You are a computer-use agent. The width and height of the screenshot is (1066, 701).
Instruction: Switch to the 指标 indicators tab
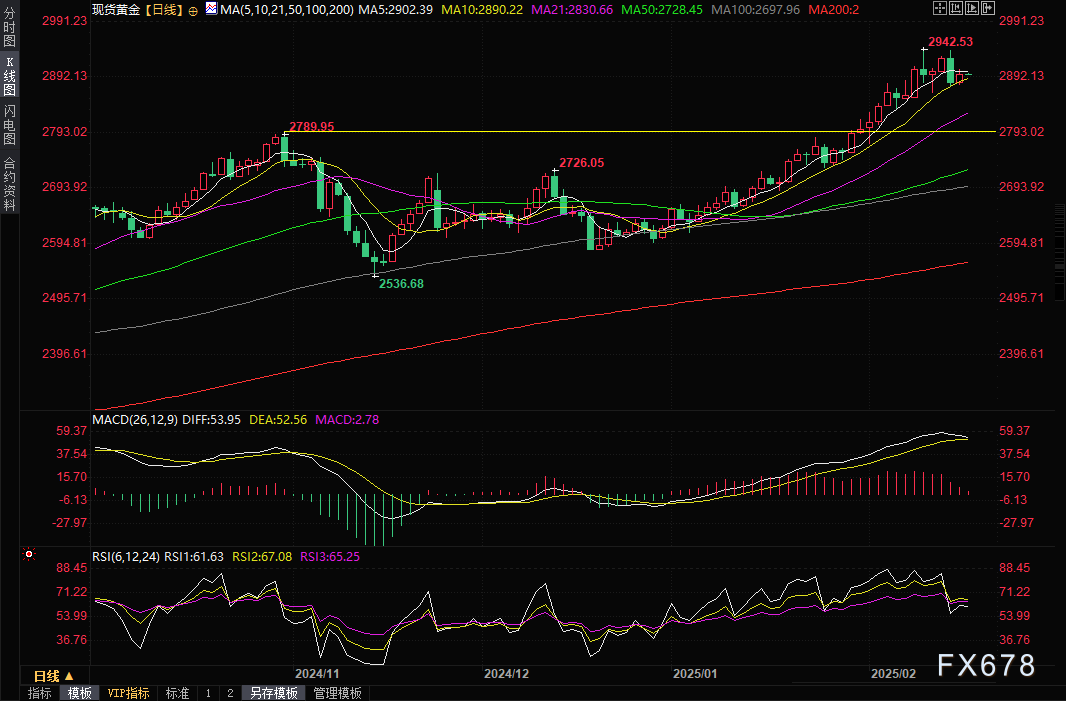(x=40, y=692)
